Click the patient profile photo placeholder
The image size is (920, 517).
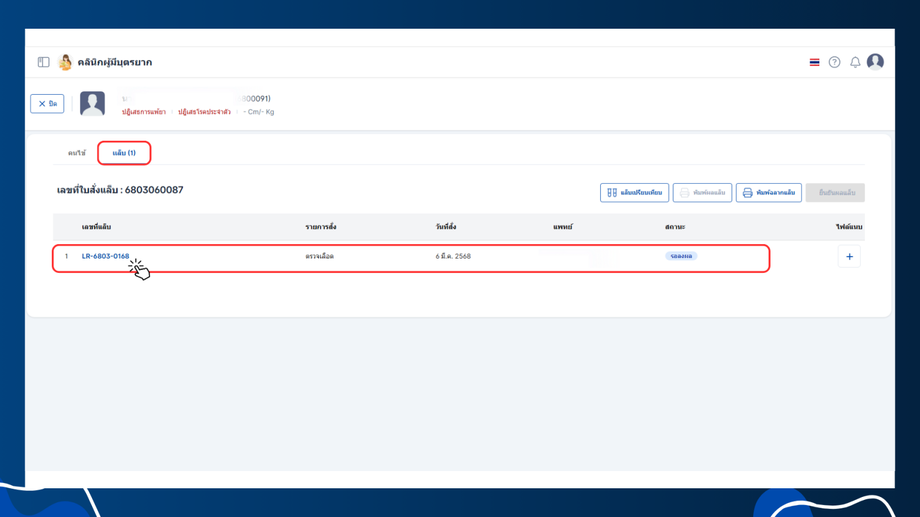(92, 104)
